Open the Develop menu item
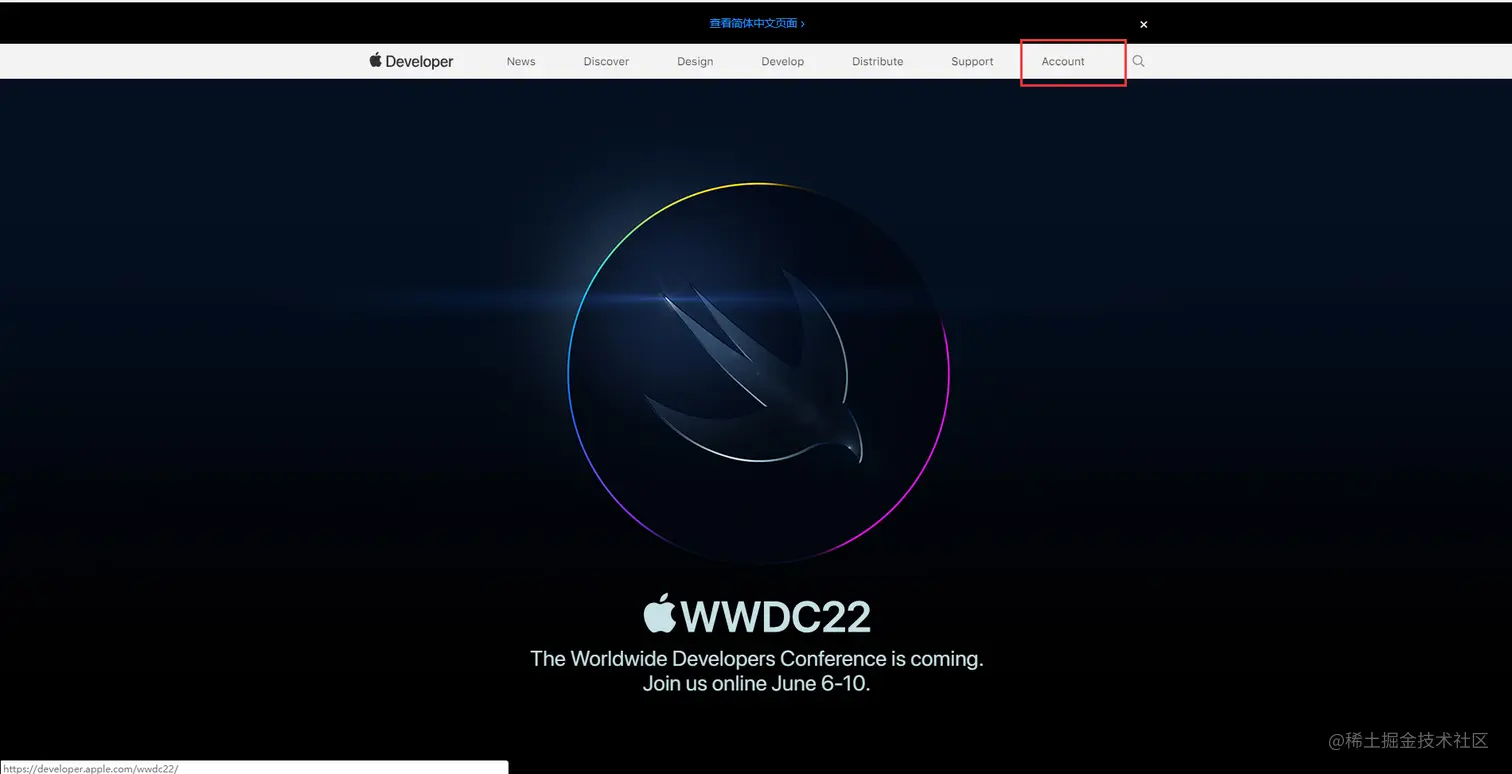Viewport: 1512px width, 774px height. point(782,61)
